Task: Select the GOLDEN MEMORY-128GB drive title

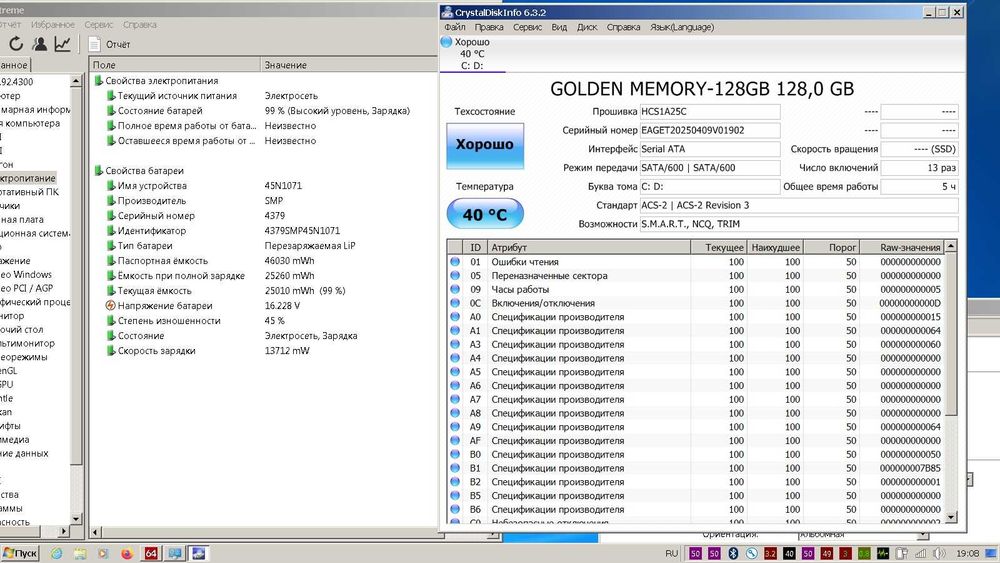Action: coord(702,89)
